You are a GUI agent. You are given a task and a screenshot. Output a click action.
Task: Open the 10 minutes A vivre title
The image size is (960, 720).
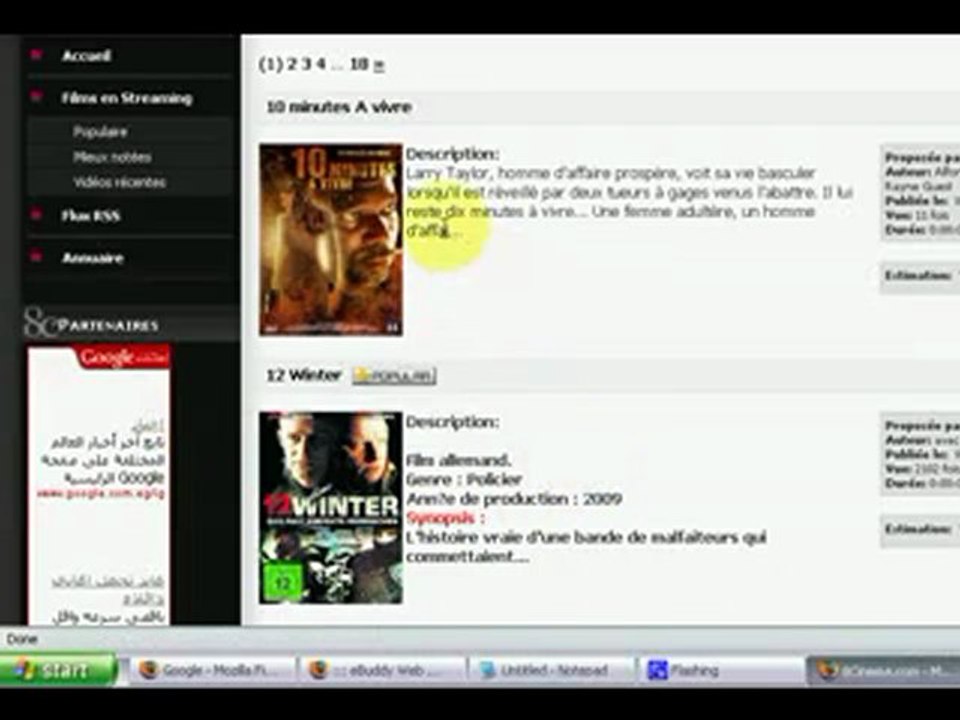339,107
